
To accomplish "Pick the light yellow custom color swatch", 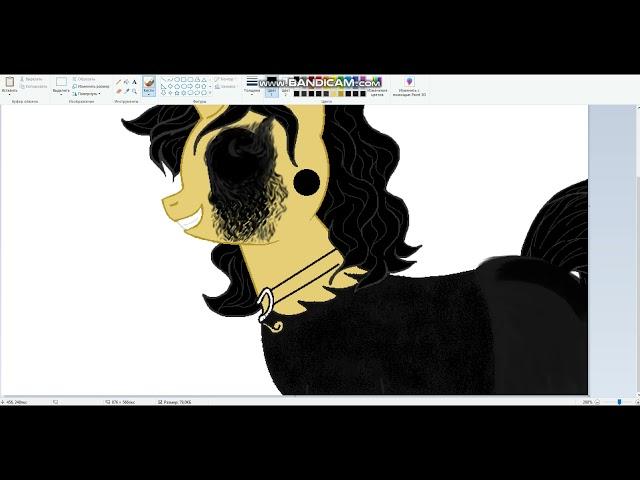I will coord(333,93).
